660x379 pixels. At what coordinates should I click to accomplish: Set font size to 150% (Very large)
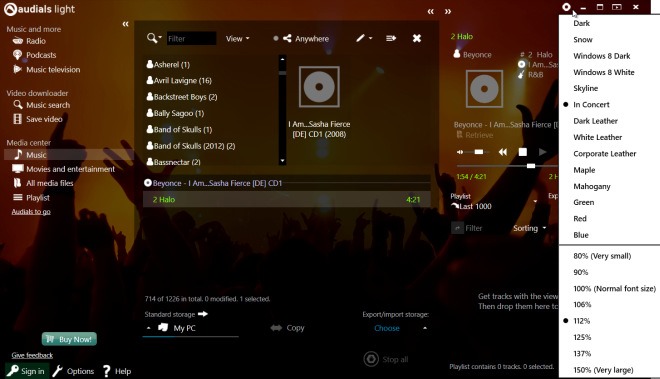tap(603, 370)
